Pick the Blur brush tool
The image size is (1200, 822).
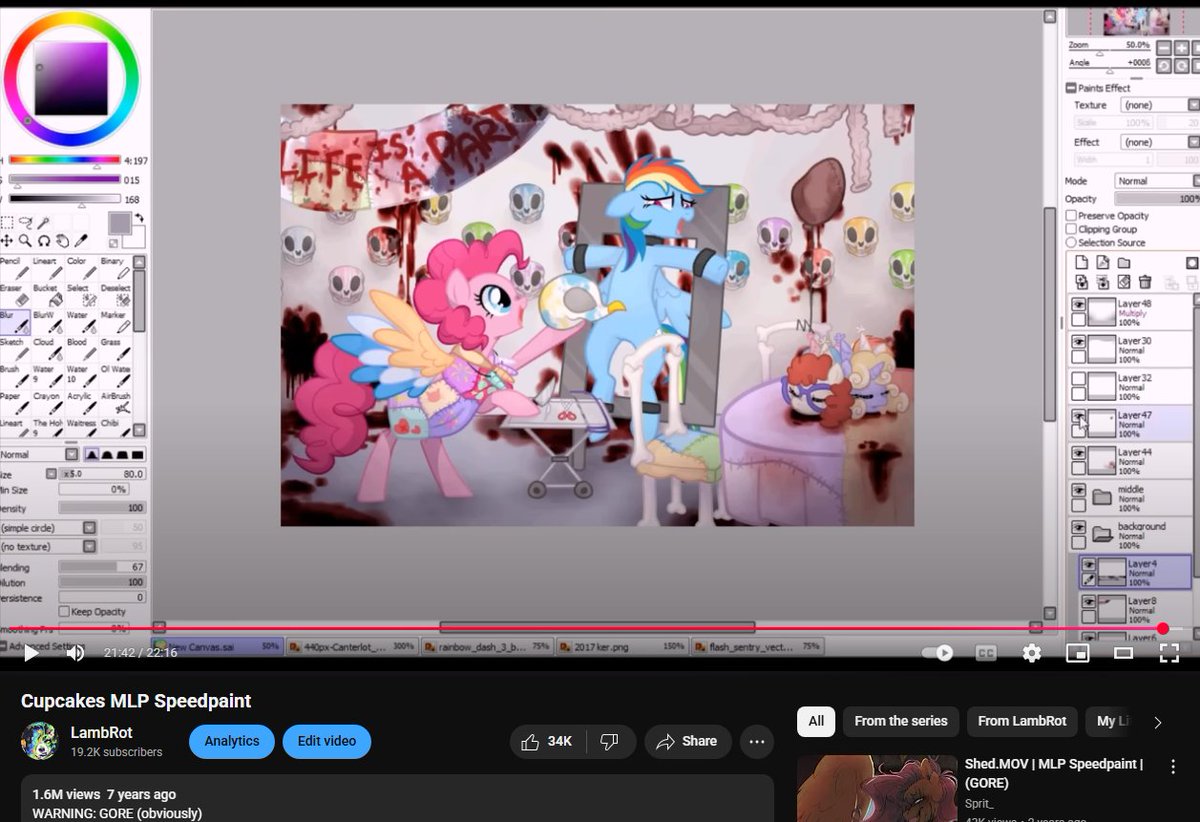click(13, 323)
